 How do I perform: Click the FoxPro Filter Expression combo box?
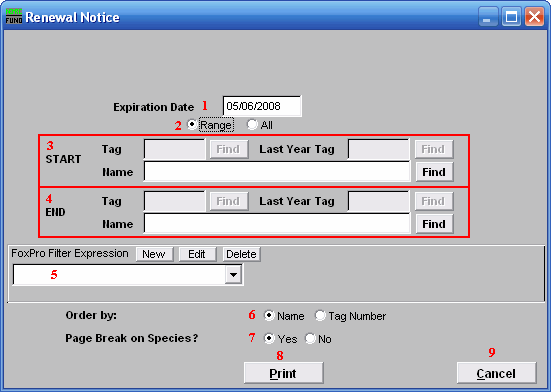click(127, 275)
